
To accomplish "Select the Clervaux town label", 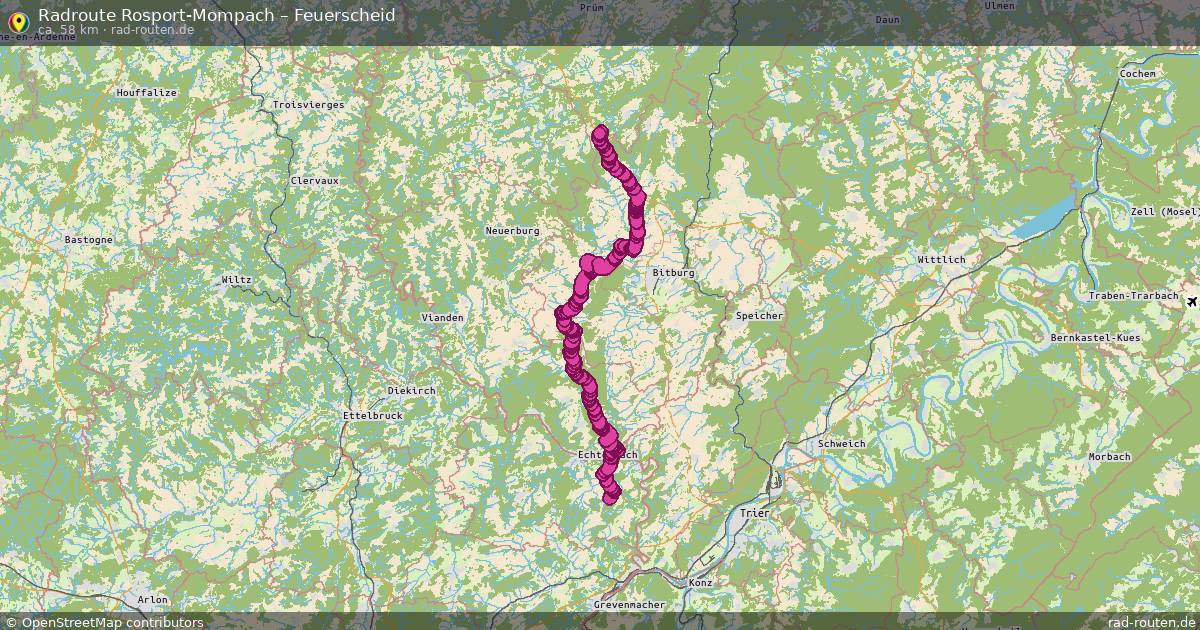I will pos(314,181).
